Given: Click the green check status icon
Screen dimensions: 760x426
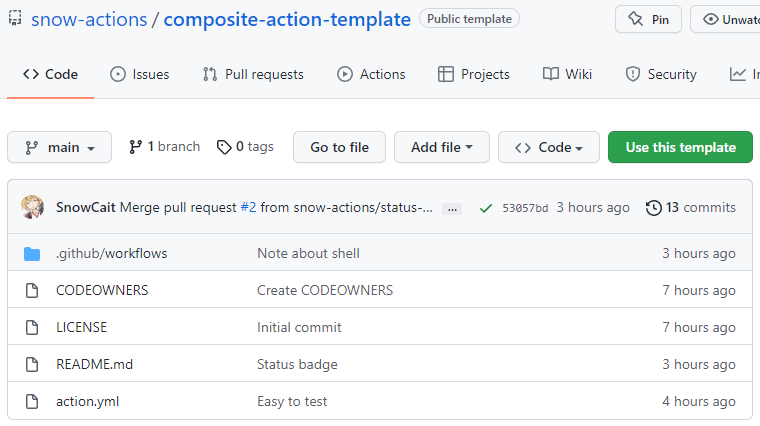Looking at the screenshot, I should (x=486, y=208).
